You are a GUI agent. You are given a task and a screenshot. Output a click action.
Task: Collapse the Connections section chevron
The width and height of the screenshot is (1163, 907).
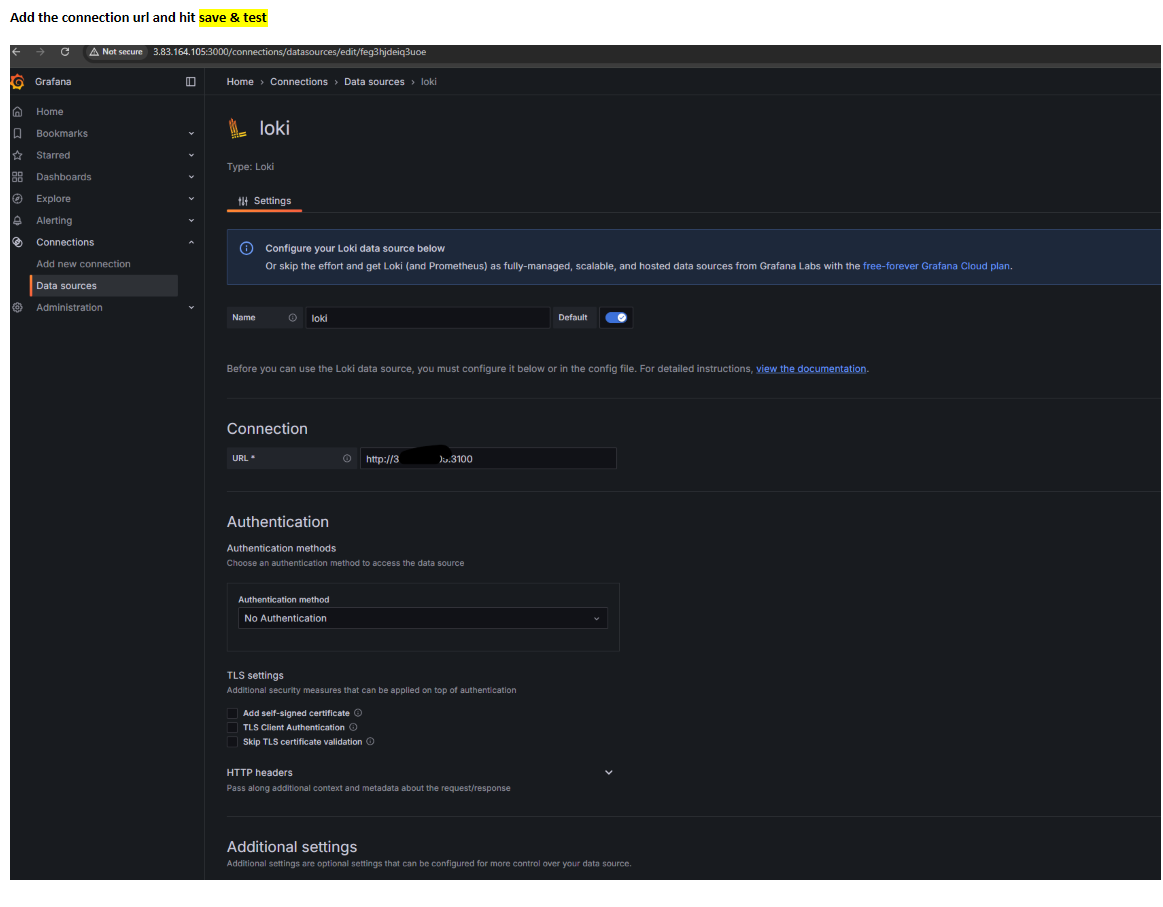point(191,243)
